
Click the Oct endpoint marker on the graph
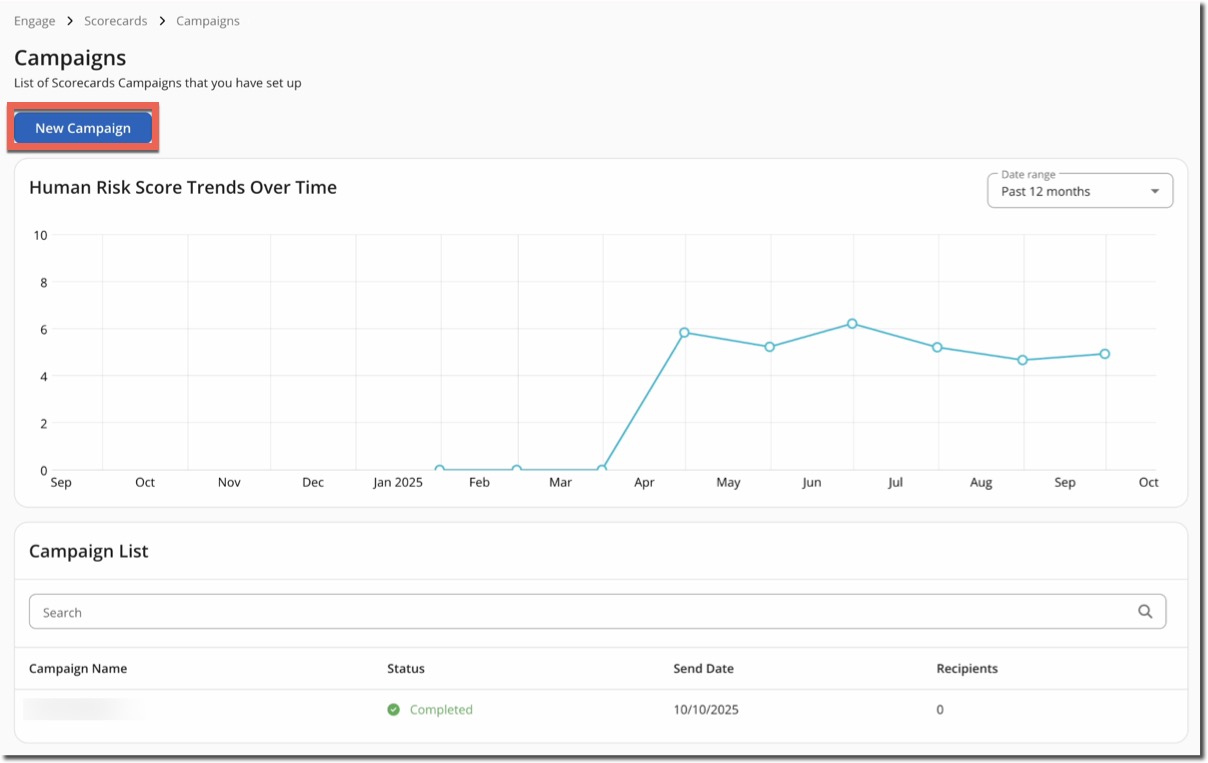[x=1104, y=353]
